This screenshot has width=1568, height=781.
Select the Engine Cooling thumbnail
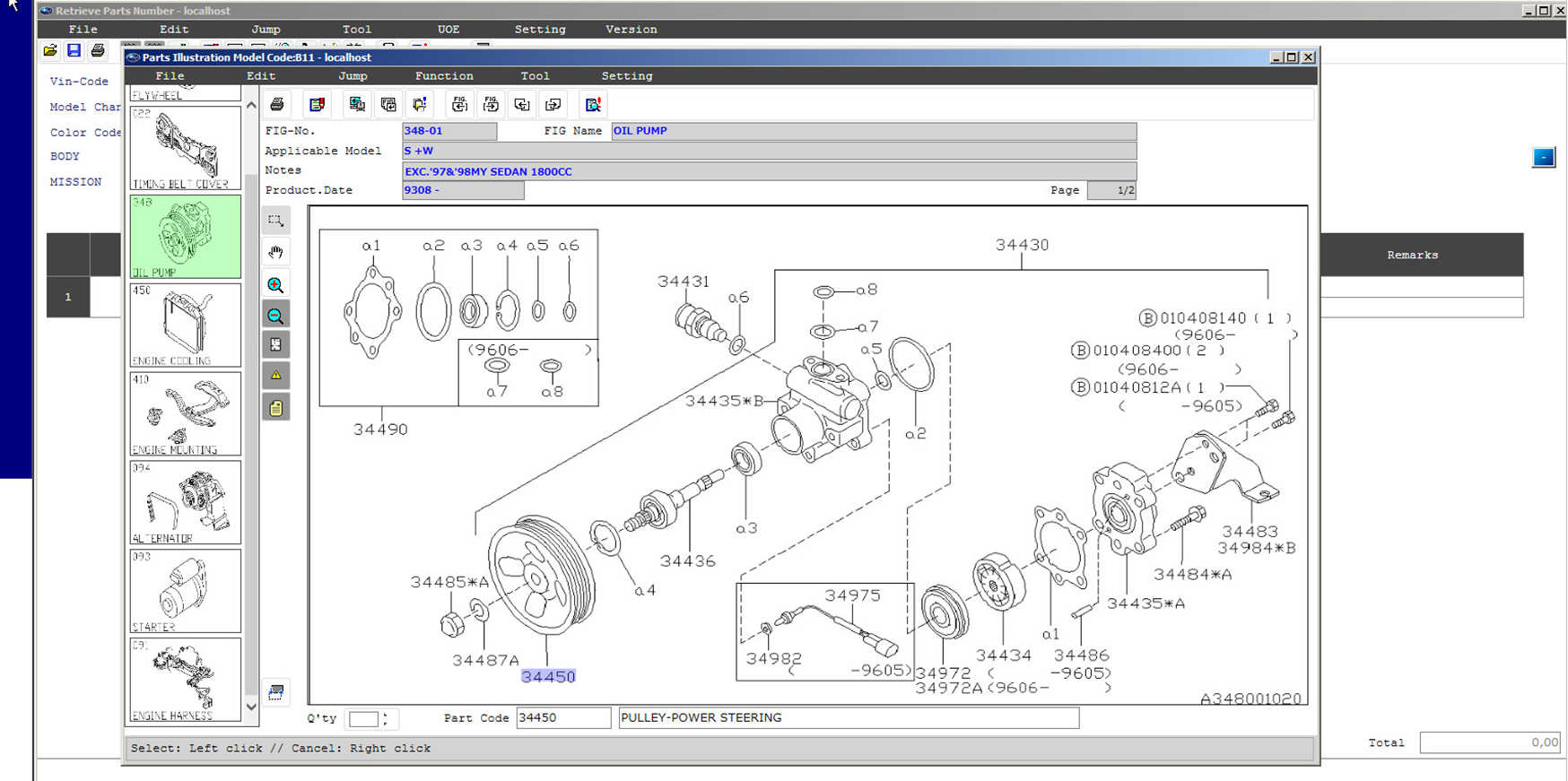pos(185,325)
